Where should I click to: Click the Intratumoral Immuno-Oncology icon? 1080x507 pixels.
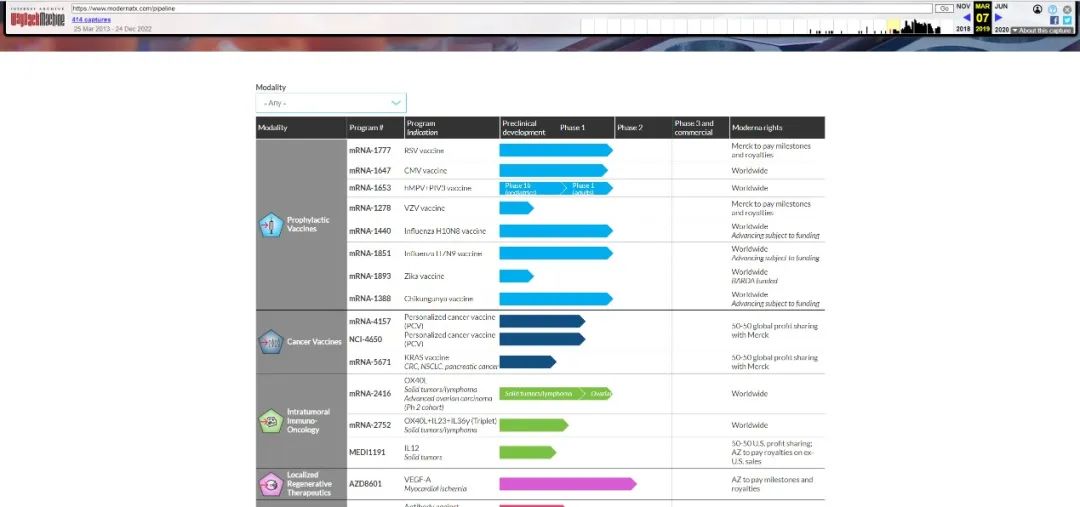click(271, 422)
